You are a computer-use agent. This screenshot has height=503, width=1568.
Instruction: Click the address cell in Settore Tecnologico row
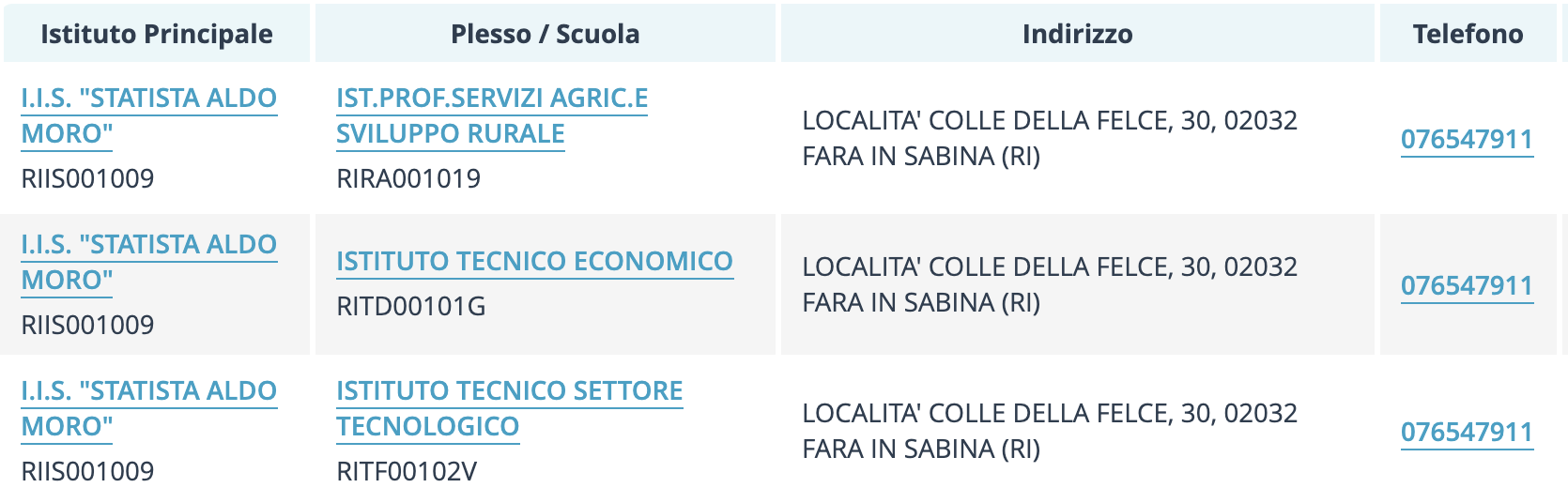[1078, 431]
